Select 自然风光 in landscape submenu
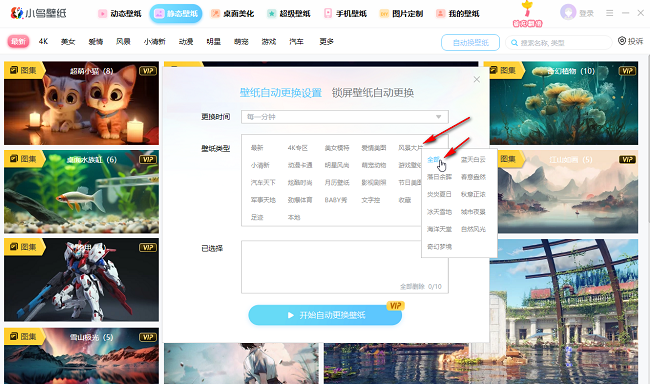This screenshot has height=384, width=650. (473, 229)
